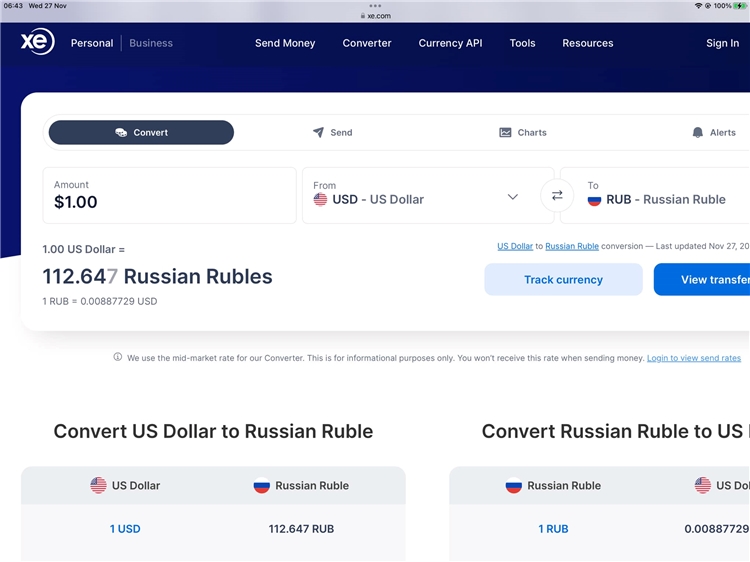This screenshot has height=562, width=750.
Task: Click the Russian flag in To field
Action: (594, 199)
